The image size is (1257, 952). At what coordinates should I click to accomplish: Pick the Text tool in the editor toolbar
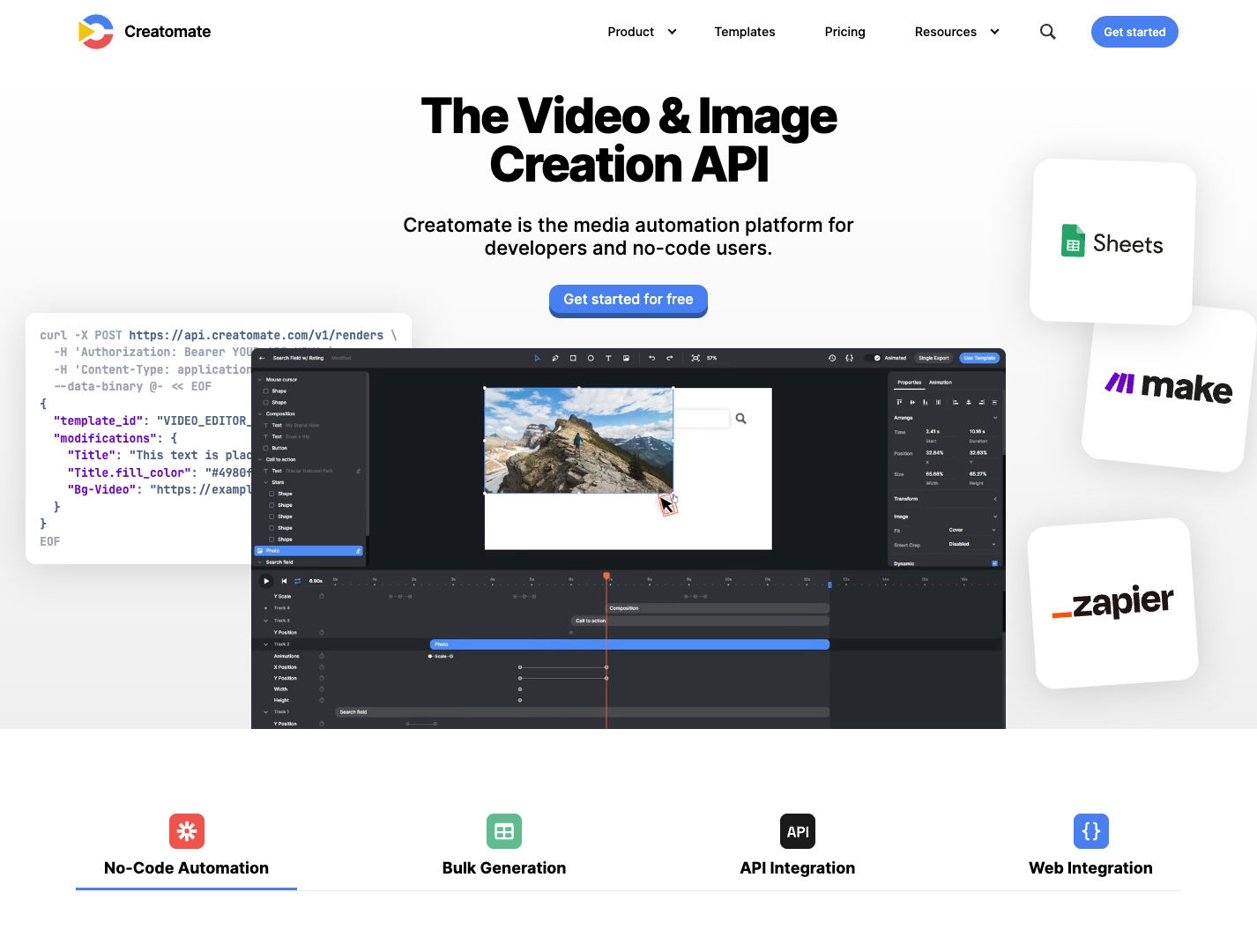(x=609, y=358)
